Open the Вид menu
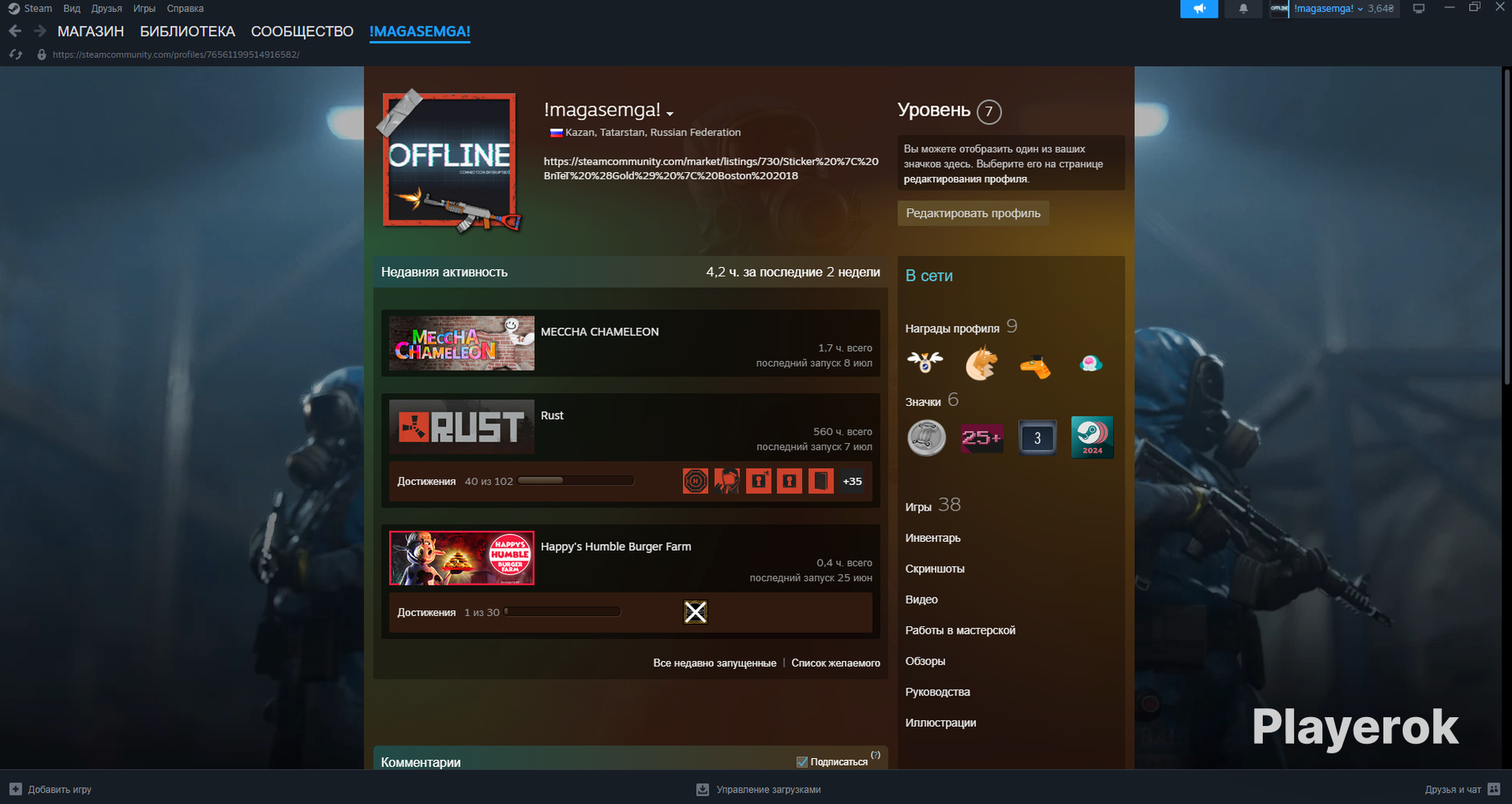The width and height of the screenshot is (1512, 804). point(72,8)
